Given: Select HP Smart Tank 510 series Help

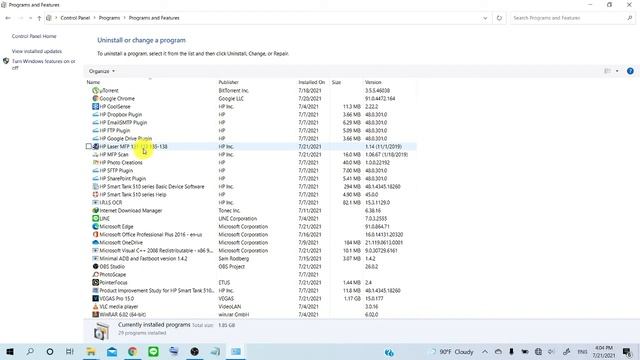Looking at the screenshot, I should point(251,195).
